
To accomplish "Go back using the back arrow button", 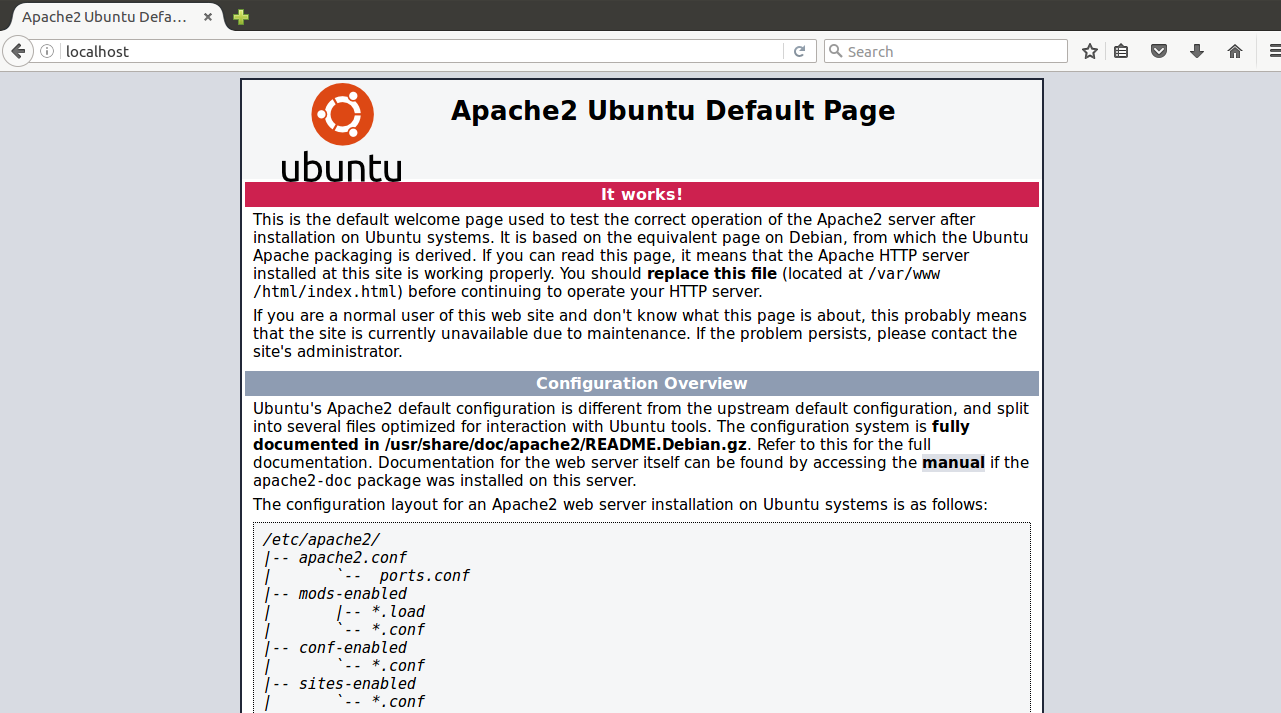I will pos(17,51).
